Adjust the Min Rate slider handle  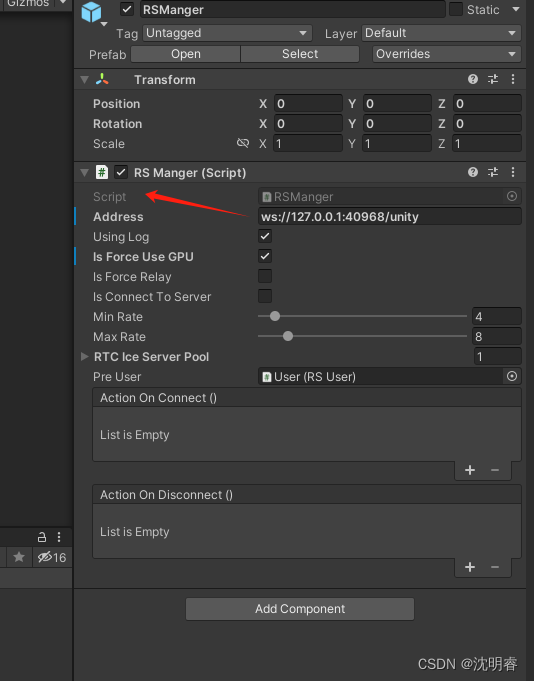click(x=275, y=316)
